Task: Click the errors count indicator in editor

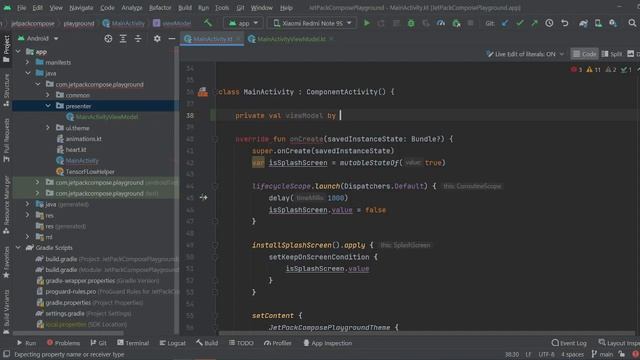Action: coord(577,70)
